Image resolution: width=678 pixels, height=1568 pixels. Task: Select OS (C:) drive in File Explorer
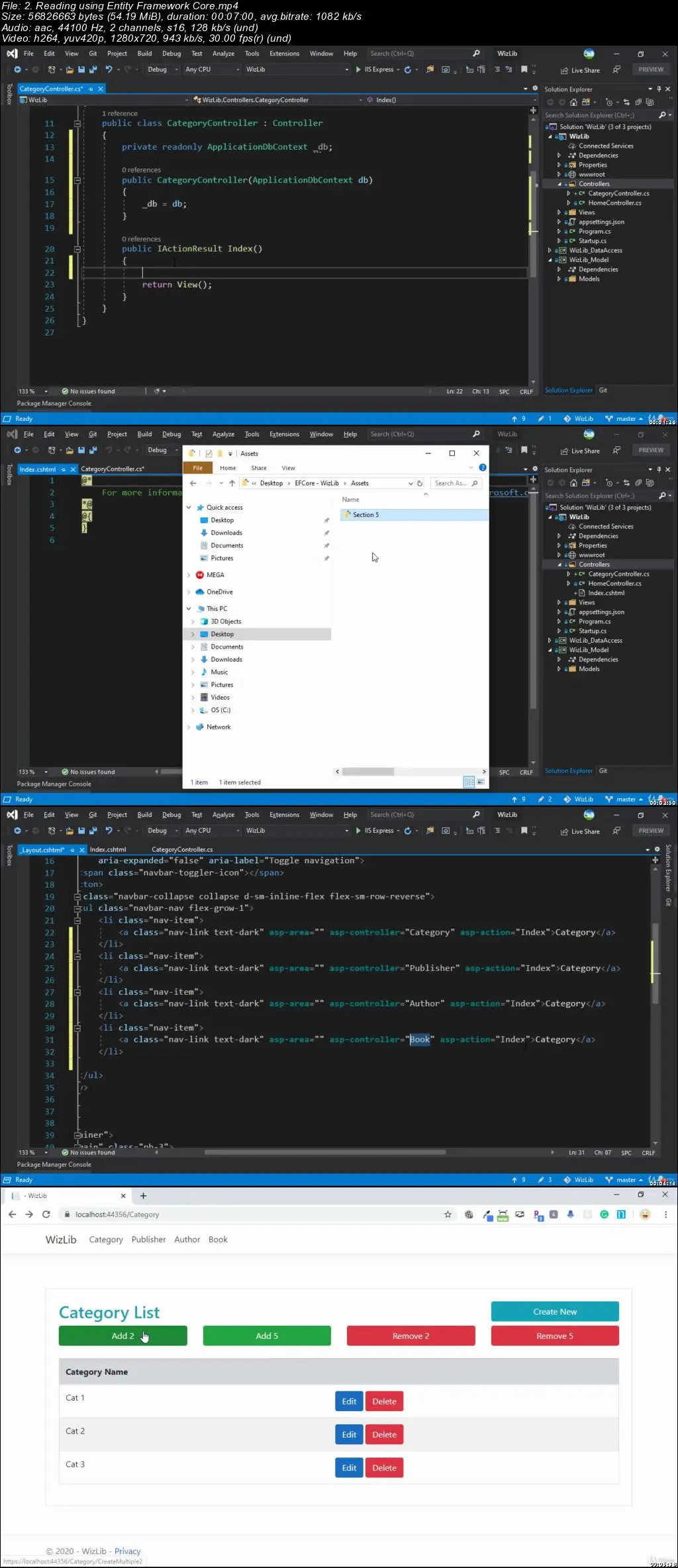(x=220, y=710)
